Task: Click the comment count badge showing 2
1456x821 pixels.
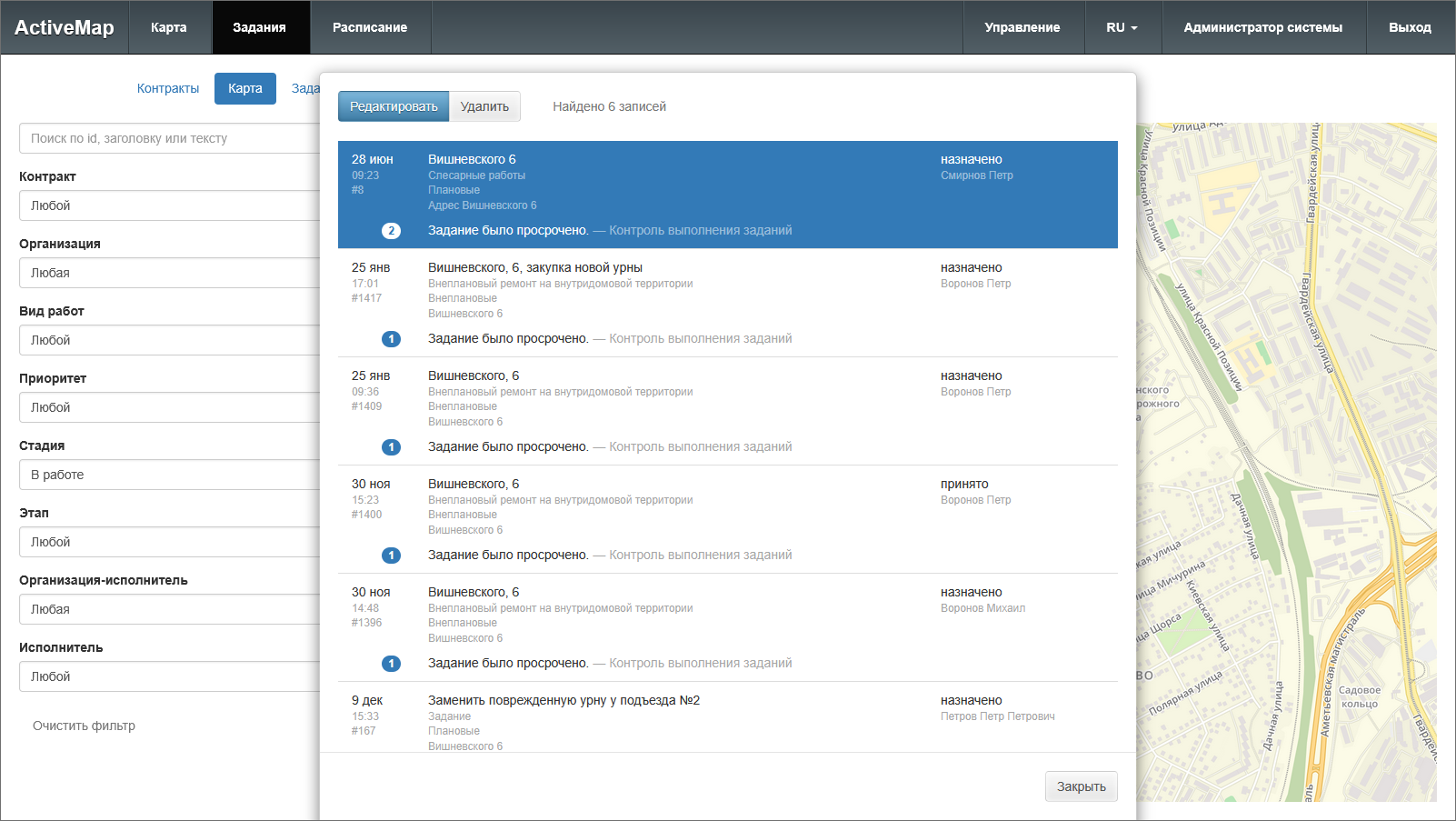Action: click(391, 231)
